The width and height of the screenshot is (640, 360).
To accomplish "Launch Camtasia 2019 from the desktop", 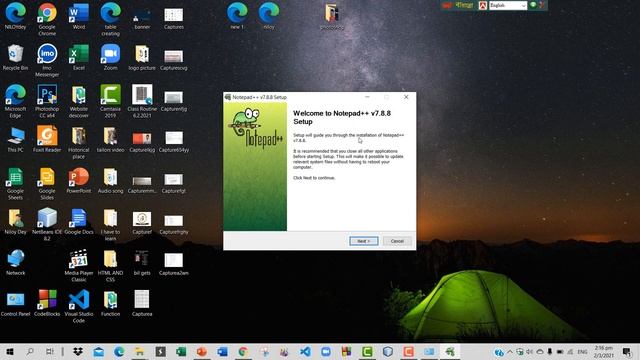I will (110, 101).
